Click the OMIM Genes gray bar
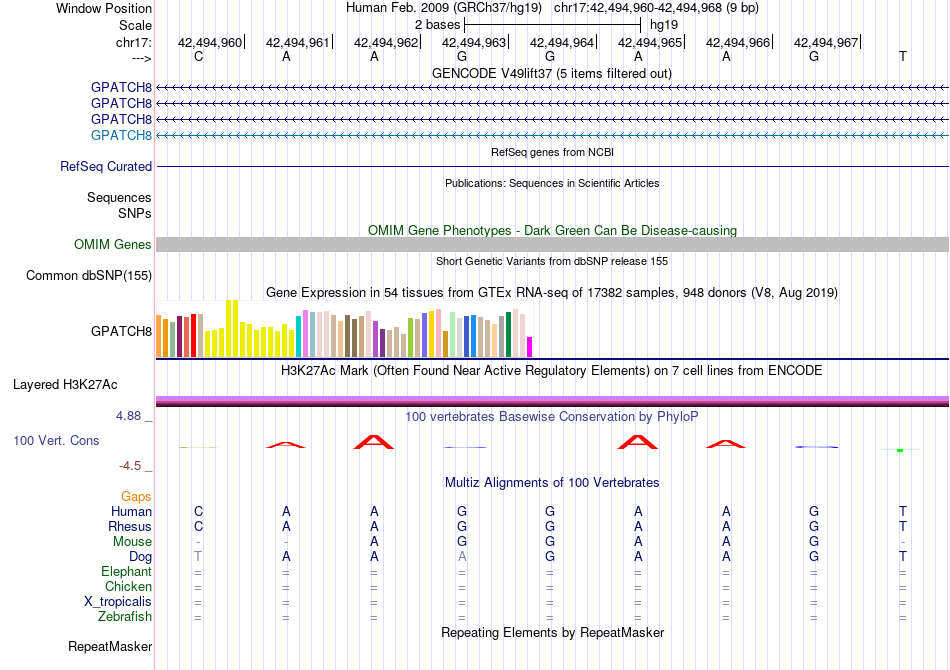Image resolution: width=950 pixels, height=670 pixels. point(552,244)
